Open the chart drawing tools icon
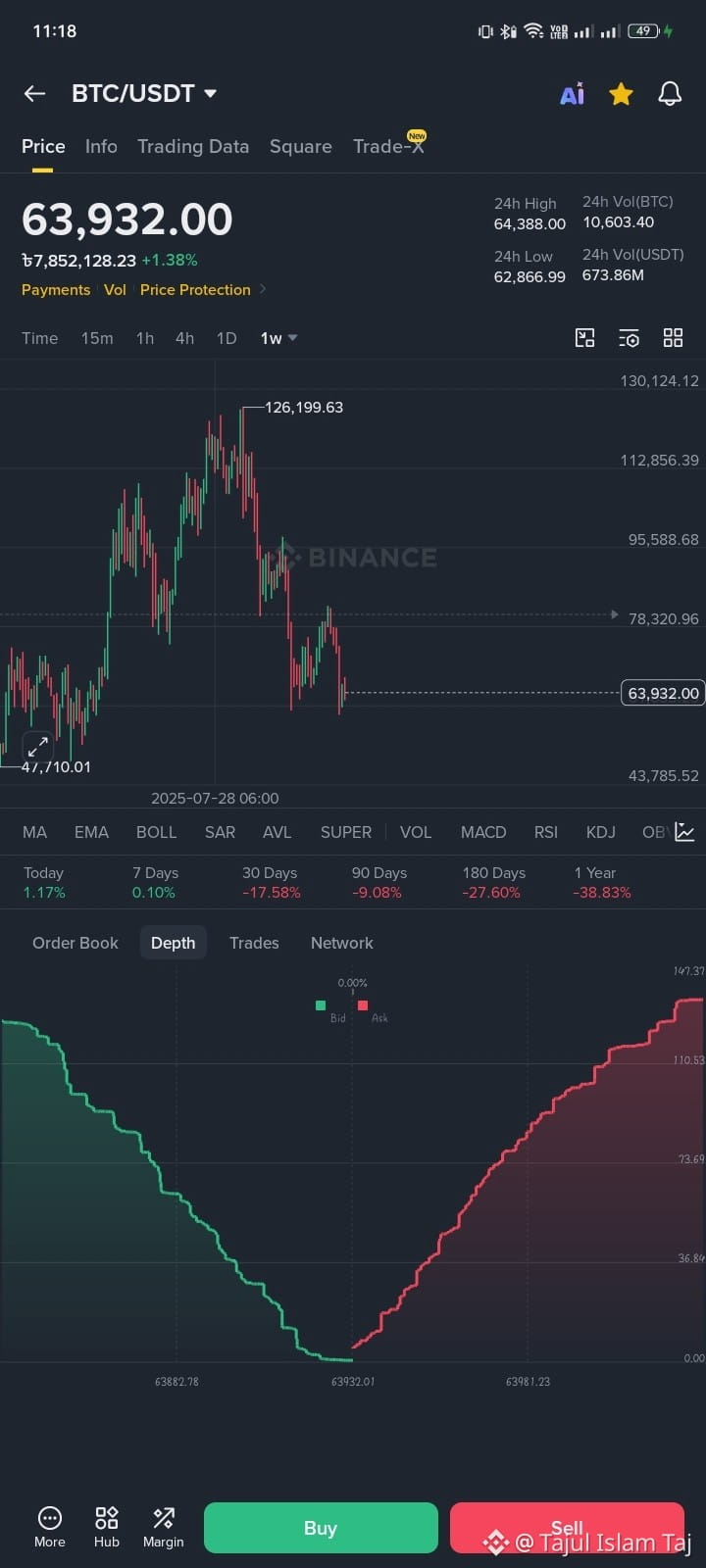The width and height of the screenshot is (706, 1568). pos(584,338)
